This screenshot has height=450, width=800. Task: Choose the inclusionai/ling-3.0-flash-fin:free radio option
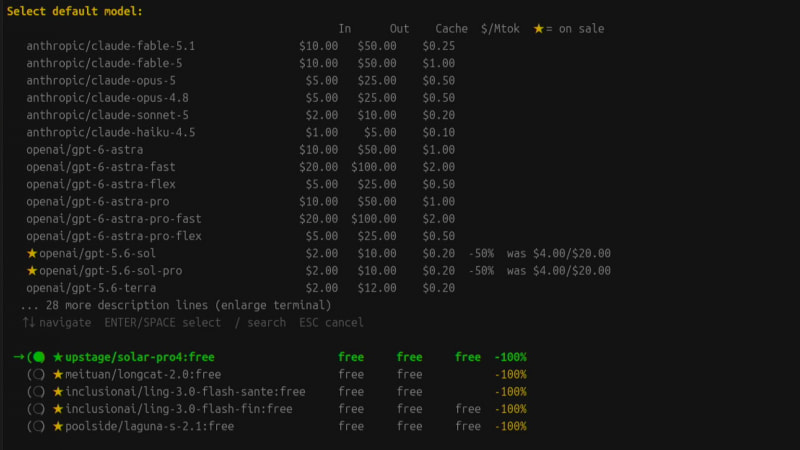(x=37, y=409)
